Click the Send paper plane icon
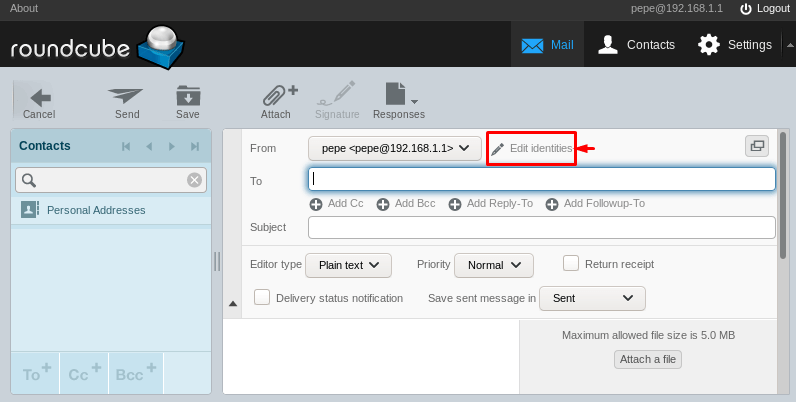796x402 pixels. 126,97
